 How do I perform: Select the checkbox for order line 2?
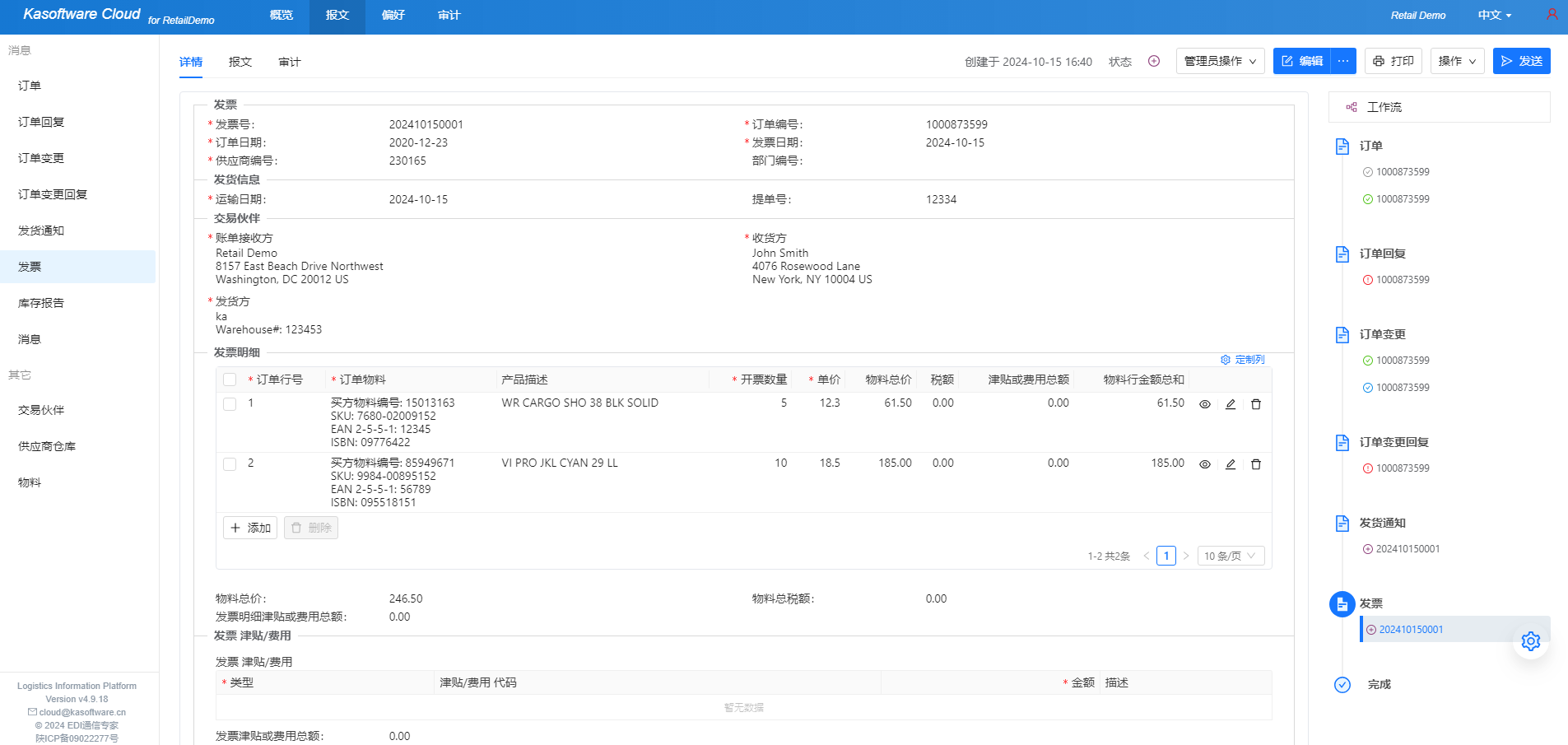point(230,464)
